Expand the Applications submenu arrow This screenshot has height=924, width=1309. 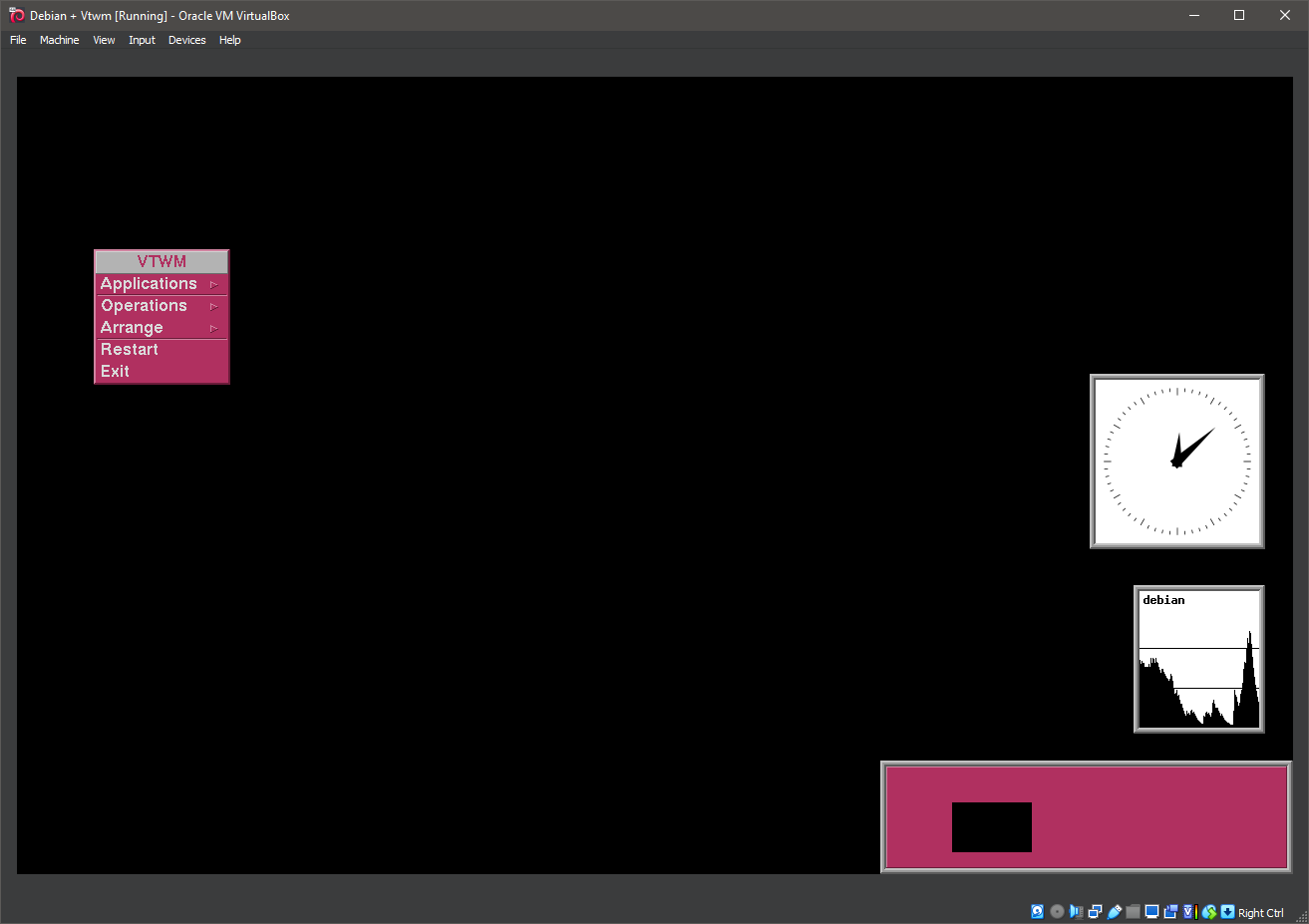[x=213, y=284]
